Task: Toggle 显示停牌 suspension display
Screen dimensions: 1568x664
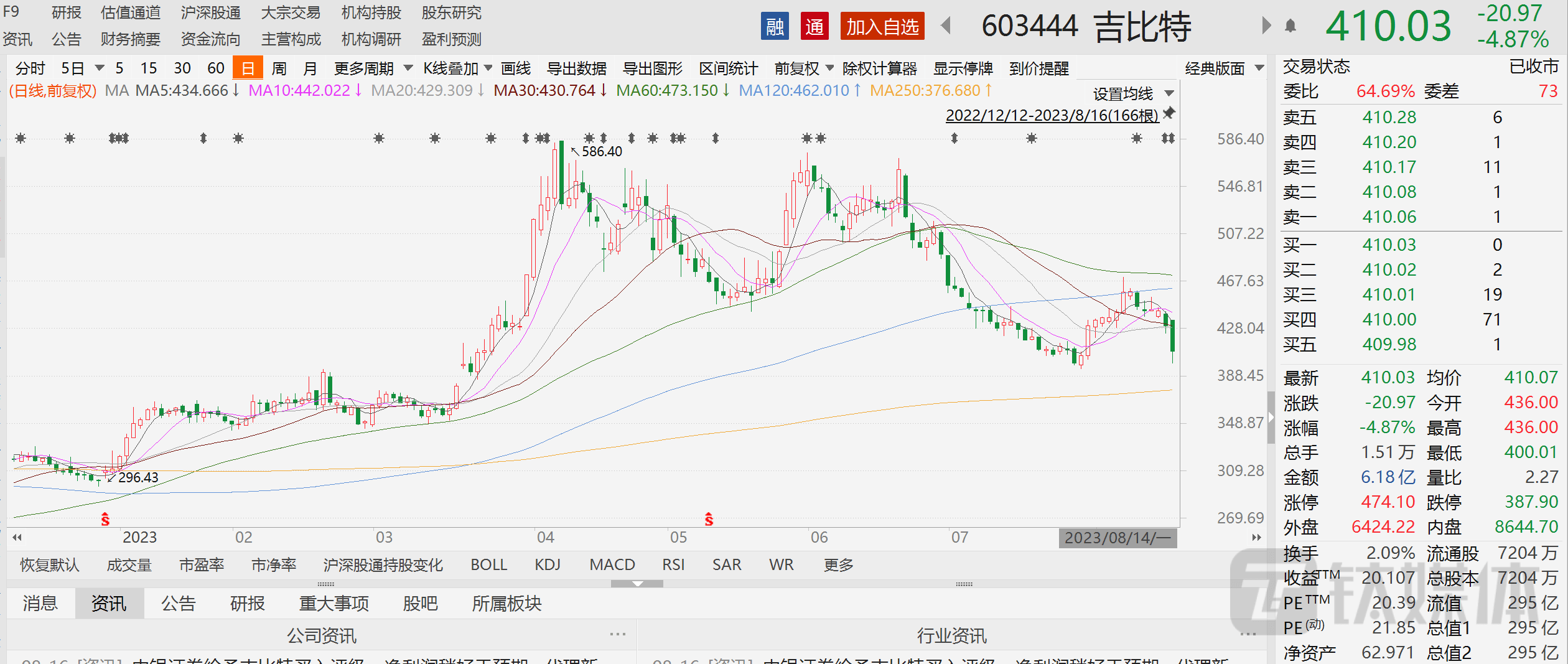Action: tap(963, 68)
